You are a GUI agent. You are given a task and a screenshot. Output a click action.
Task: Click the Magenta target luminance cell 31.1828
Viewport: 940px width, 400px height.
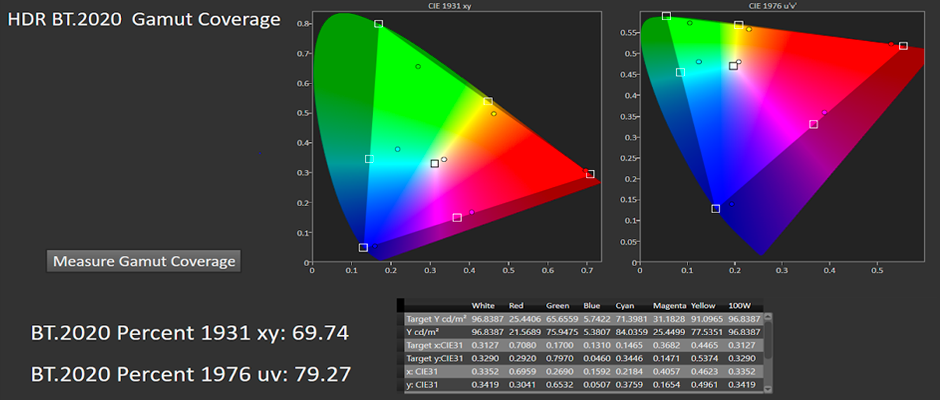(669, 319)
